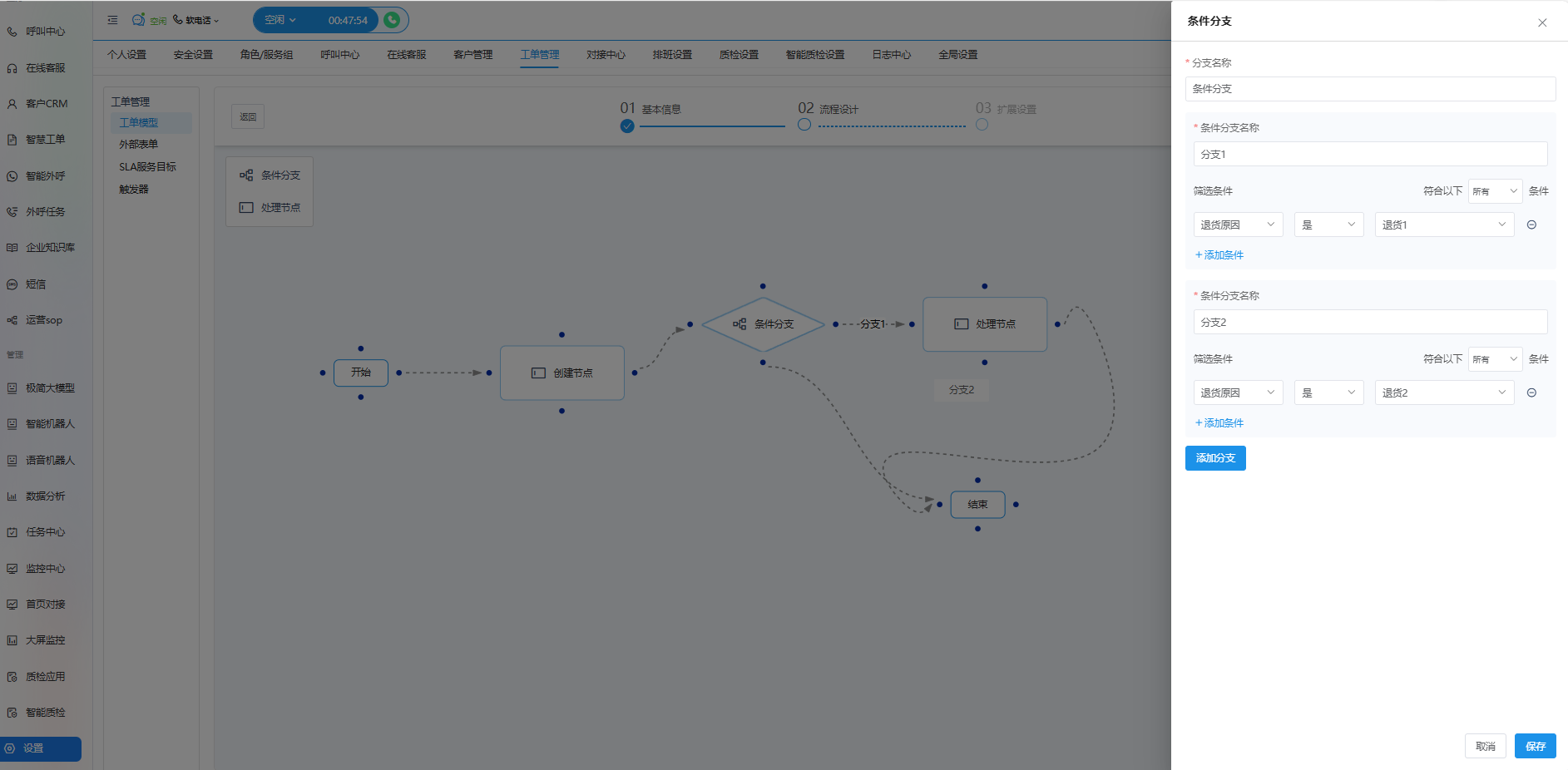Click the 取消 button
Viewport: 1568px width, 770px height.
click(1486, 746)
